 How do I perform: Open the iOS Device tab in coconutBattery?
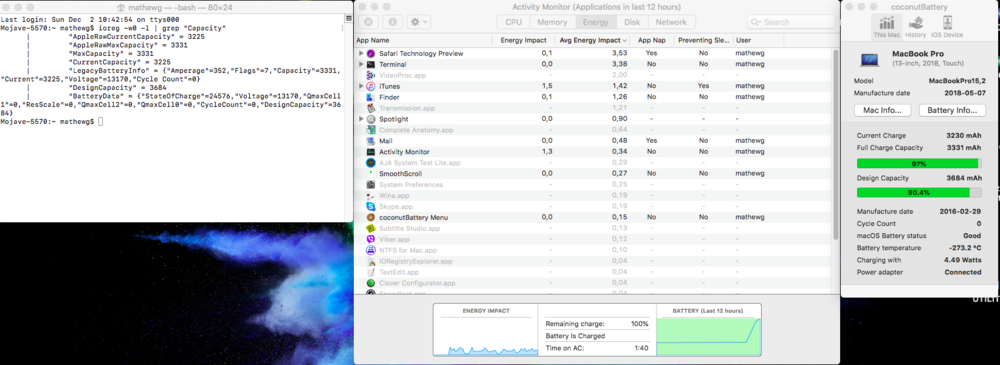[x=947, y=27]
